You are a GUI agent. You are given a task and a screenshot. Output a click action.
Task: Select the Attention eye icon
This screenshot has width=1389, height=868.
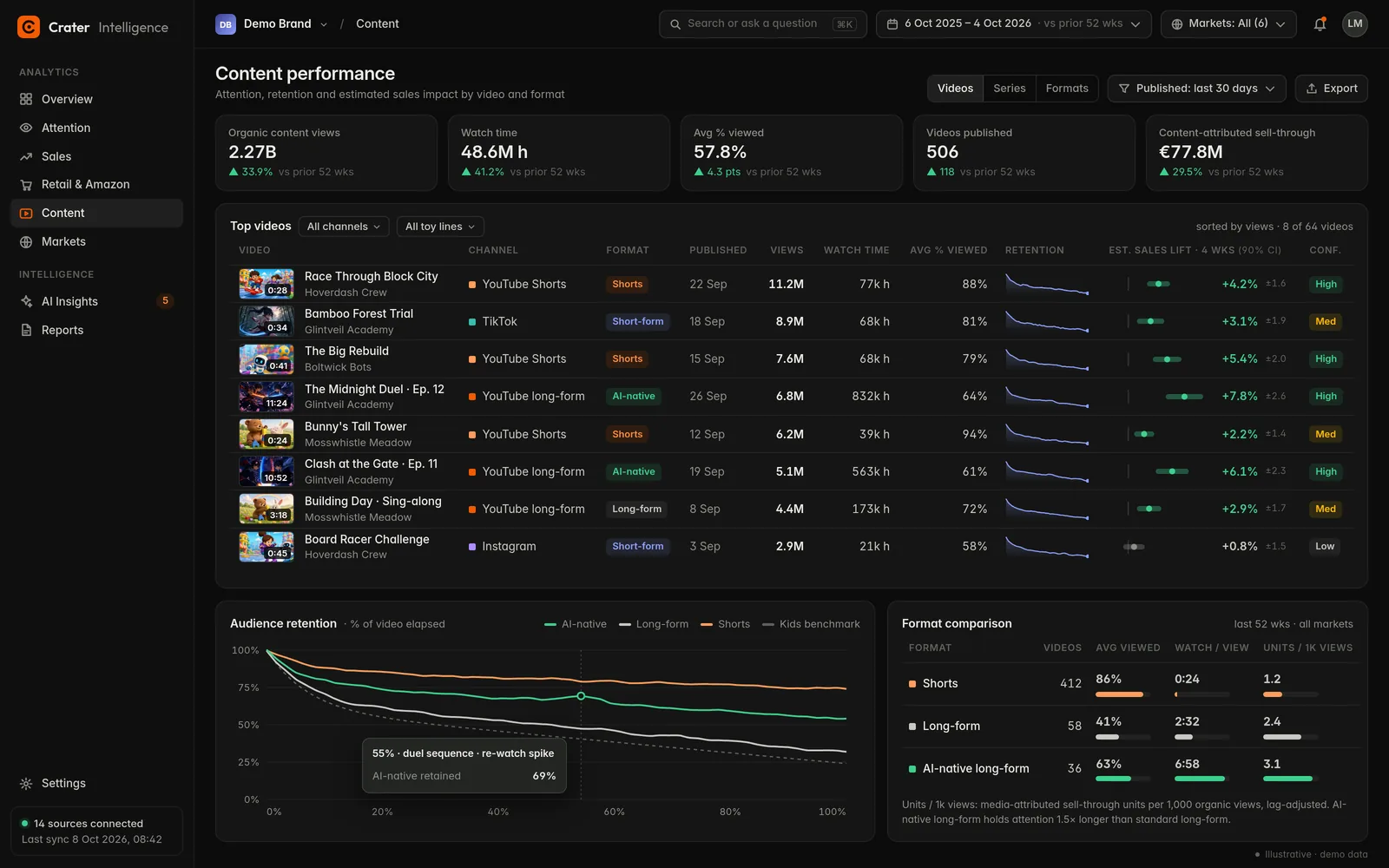click(26, 128)
